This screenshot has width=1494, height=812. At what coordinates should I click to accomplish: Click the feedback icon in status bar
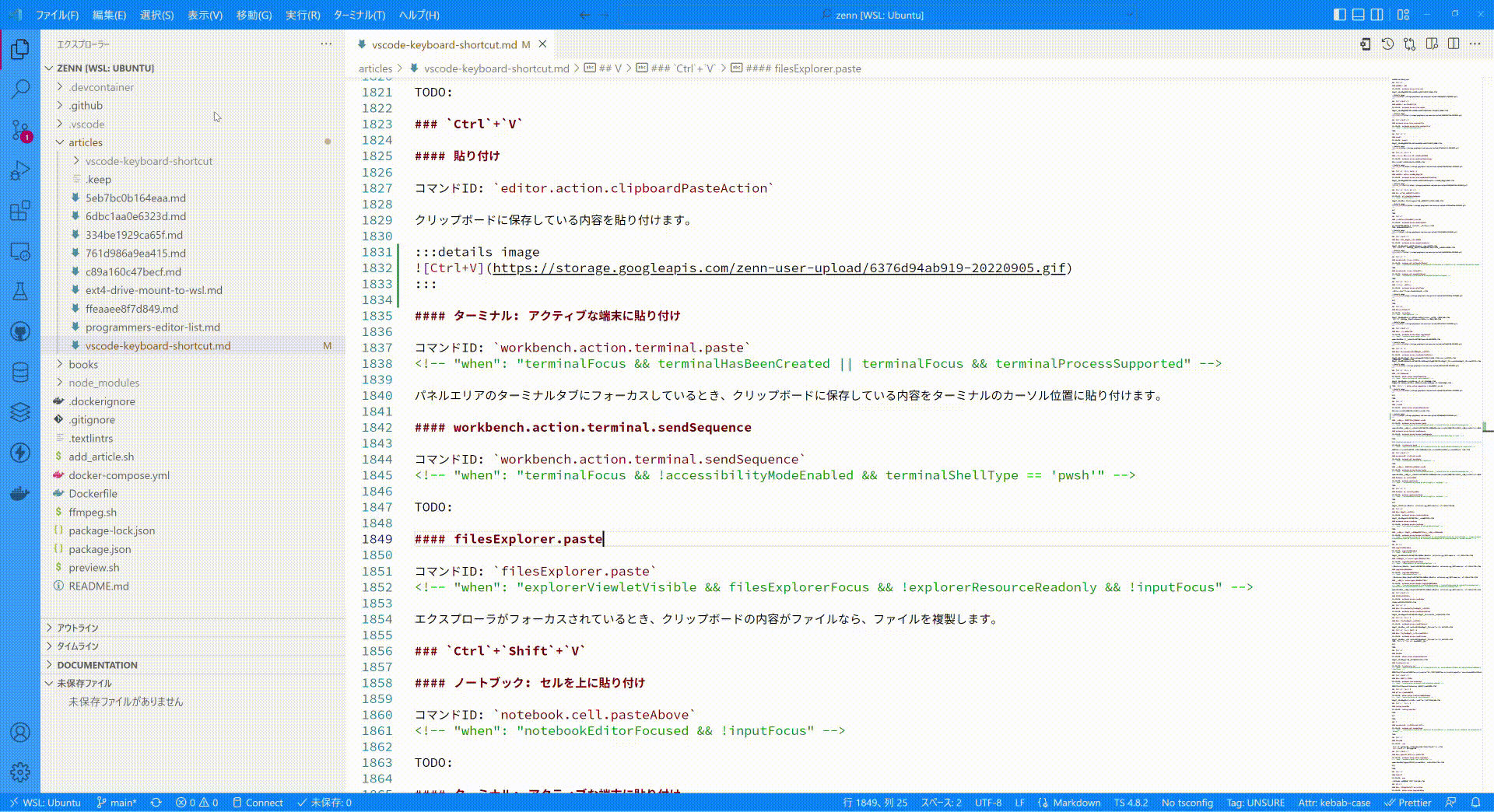tap(1450, 803)
